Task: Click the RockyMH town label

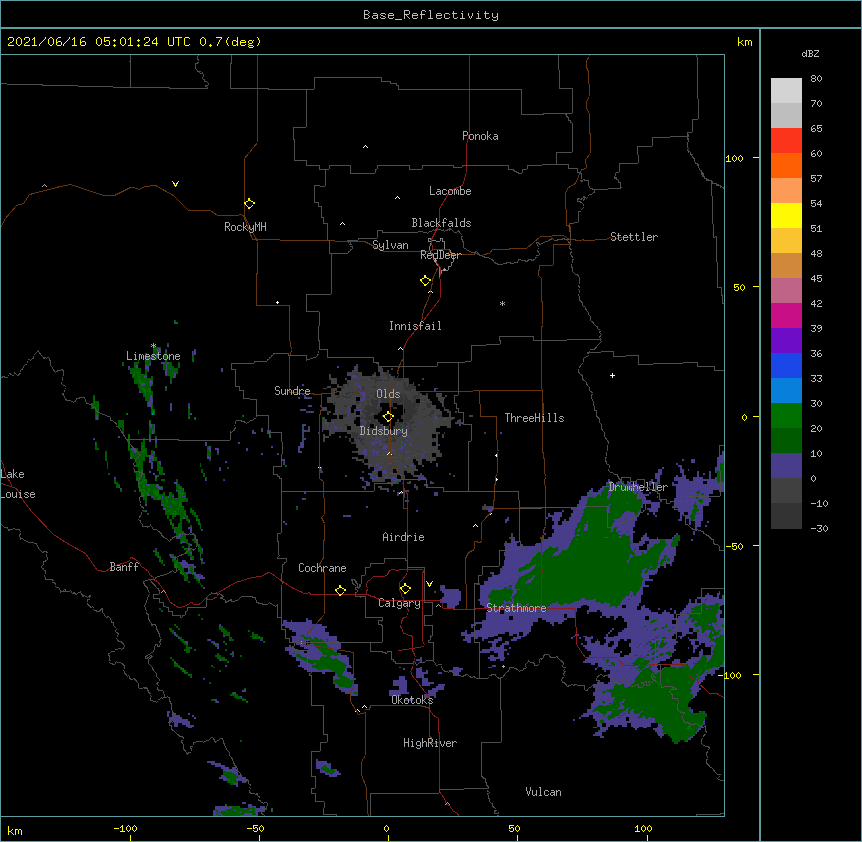Action: click(x=245, y=227)
